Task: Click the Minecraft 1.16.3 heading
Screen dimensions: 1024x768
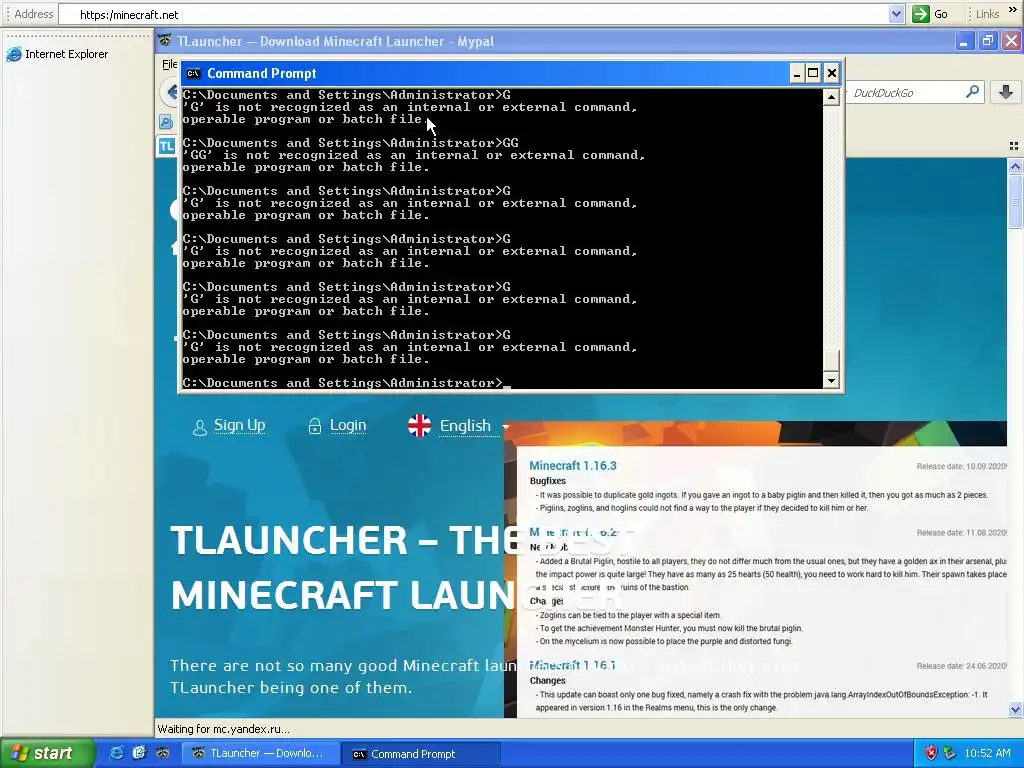Action: (x=573, y=466)
